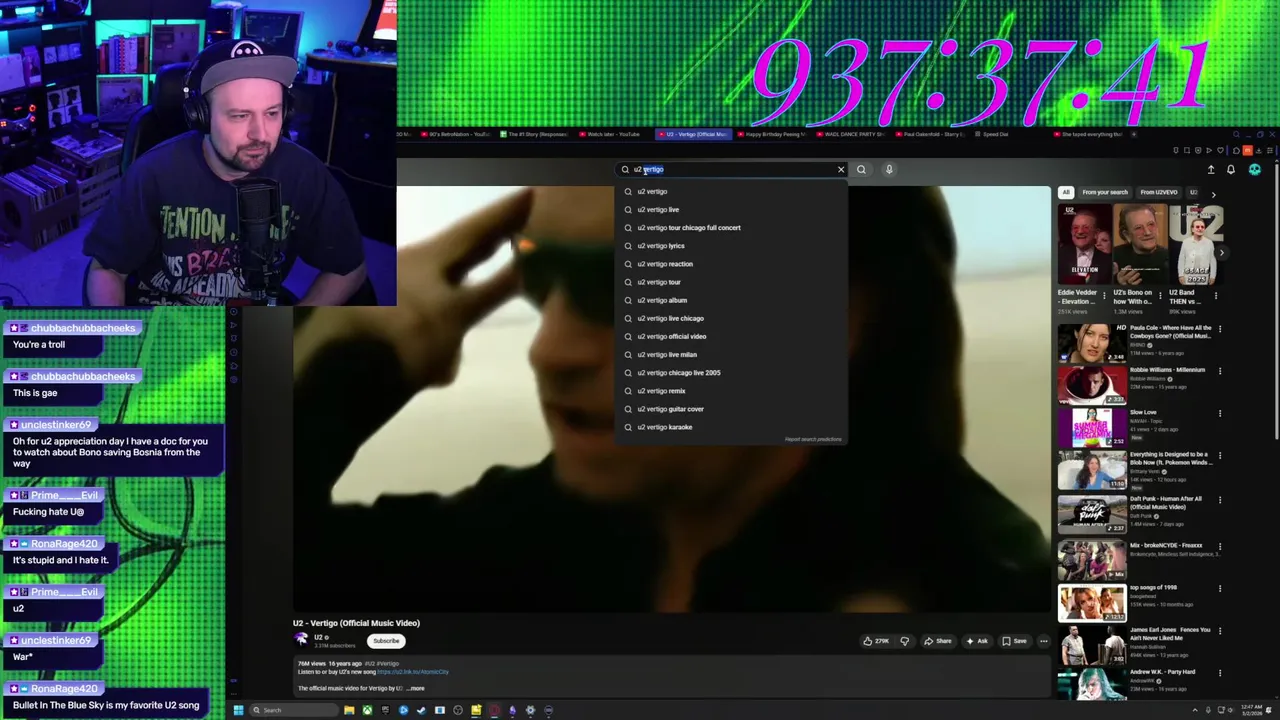
Task: Switch to '90's RetroNation - YouTube' browser tab
Action: [455, 134]
